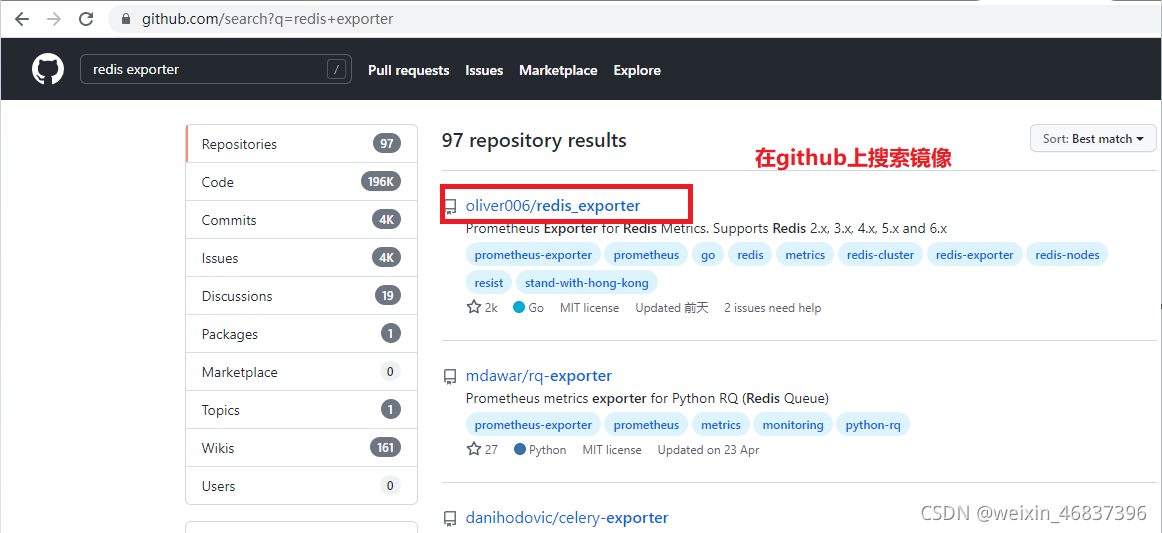Select the Marketplace filter in sidebar

(x=301, y=372)
